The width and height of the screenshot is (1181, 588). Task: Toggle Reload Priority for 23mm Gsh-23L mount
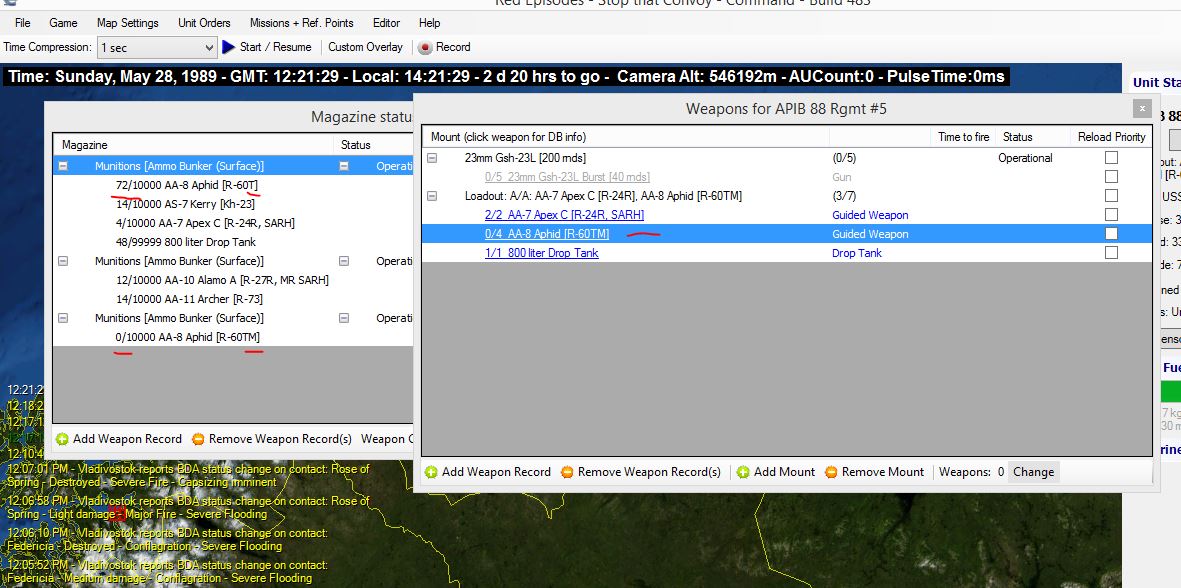tap(1111, 157)
